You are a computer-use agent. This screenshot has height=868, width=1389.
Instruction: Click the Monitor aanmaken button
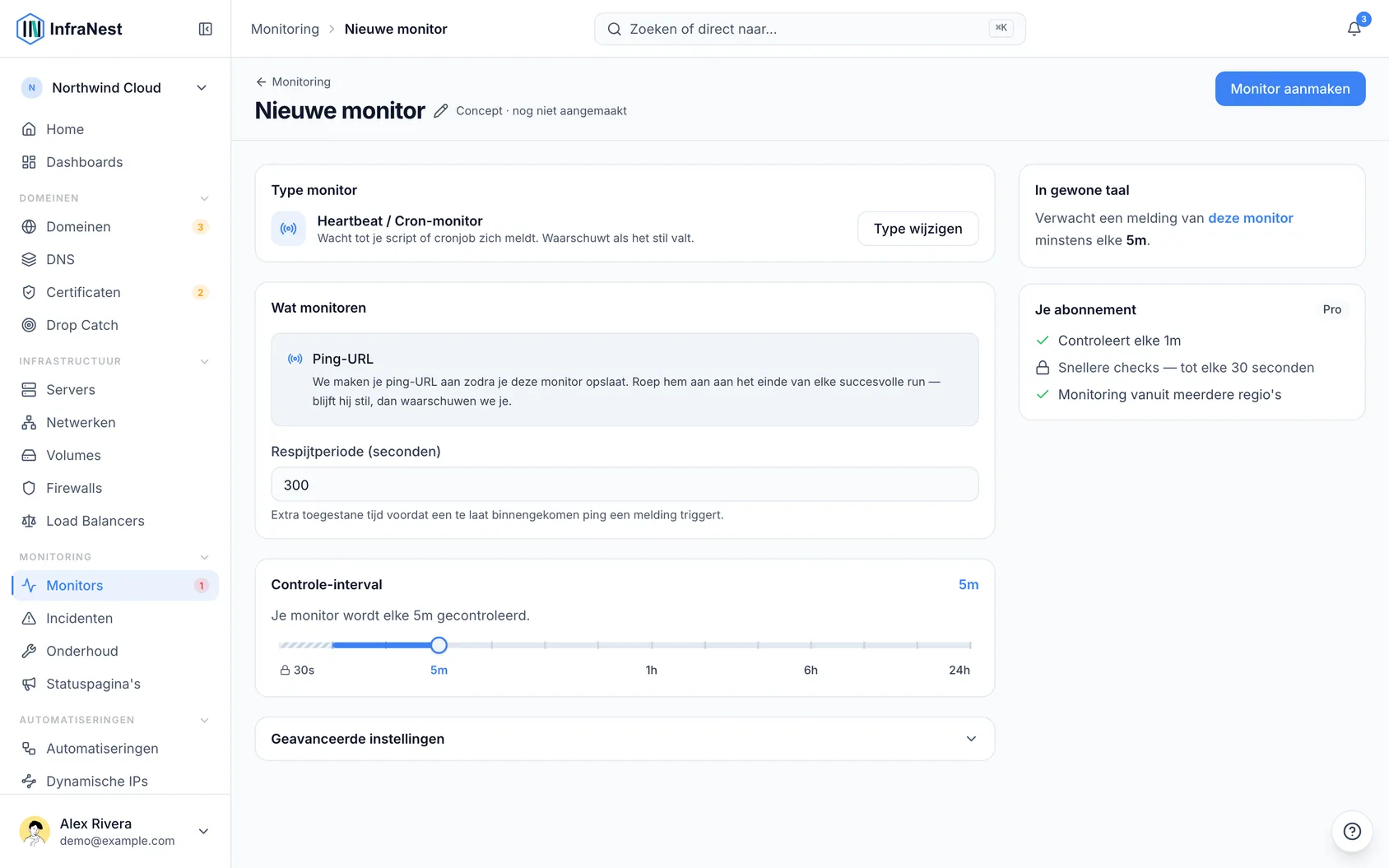[x=1289, y=89]
